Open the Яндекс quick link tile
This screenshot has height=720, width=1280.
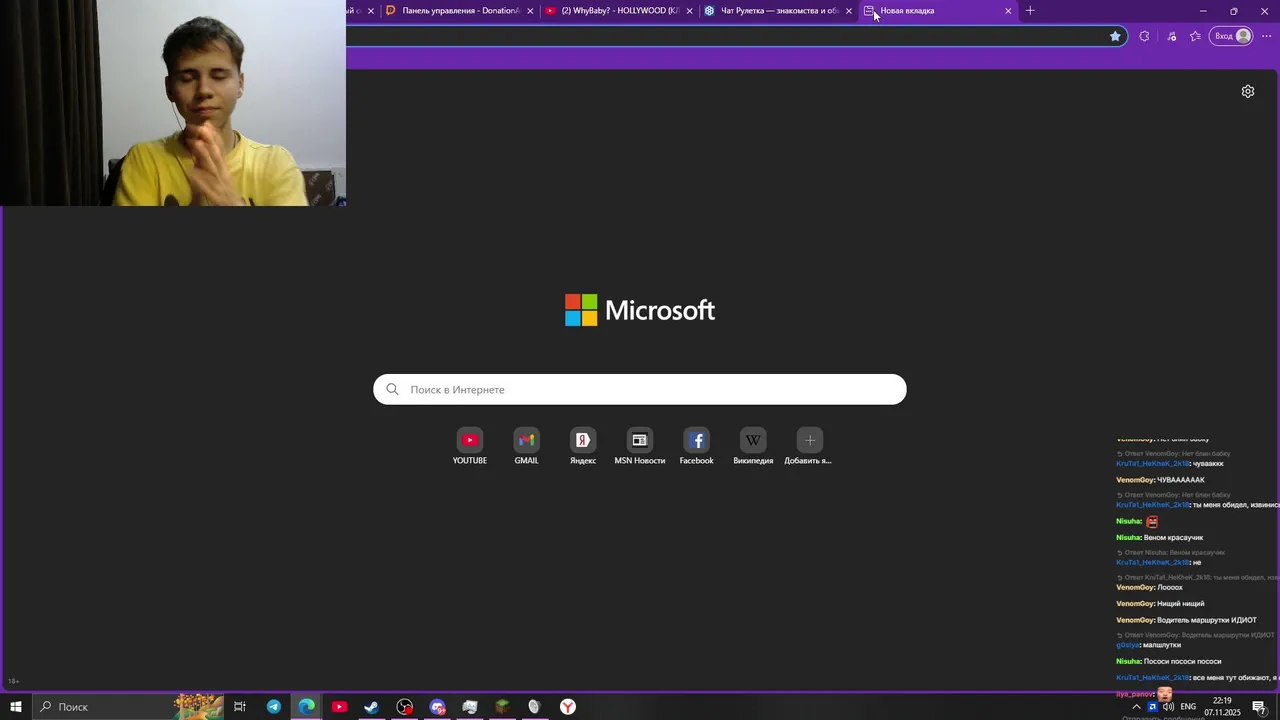pos(583,447)
